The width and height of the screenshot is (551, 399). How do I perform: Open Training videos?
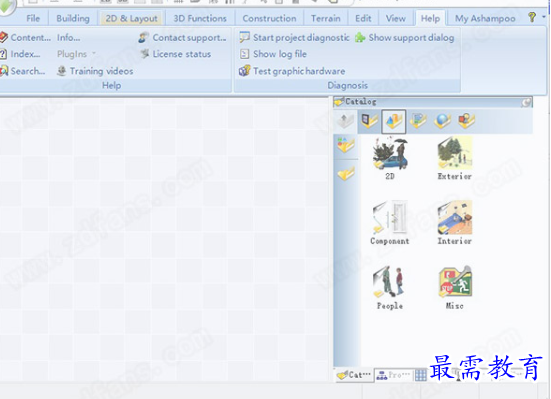101,71
